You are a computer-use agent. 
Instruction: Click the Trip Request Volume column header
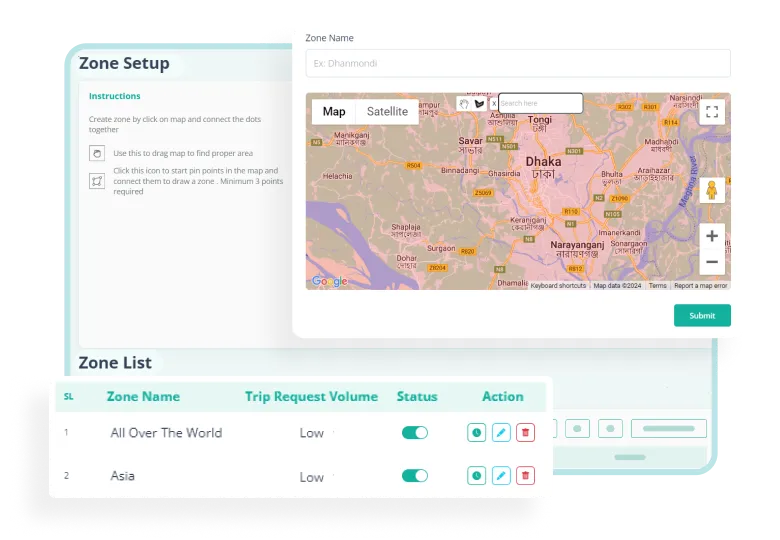311,396
